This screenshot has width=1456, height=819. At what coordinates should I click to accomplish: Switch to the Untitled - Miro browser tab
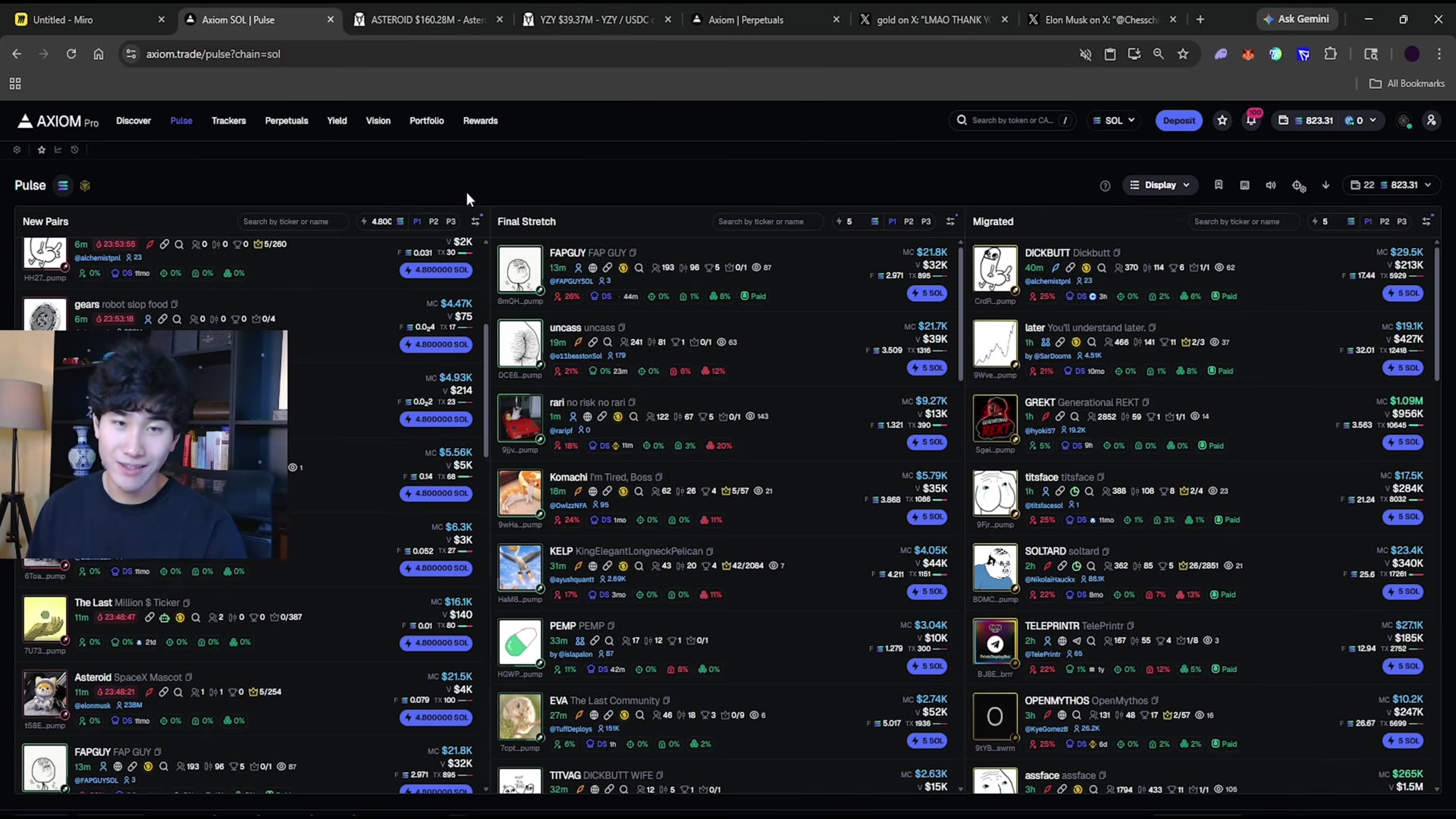click(89, 20)
